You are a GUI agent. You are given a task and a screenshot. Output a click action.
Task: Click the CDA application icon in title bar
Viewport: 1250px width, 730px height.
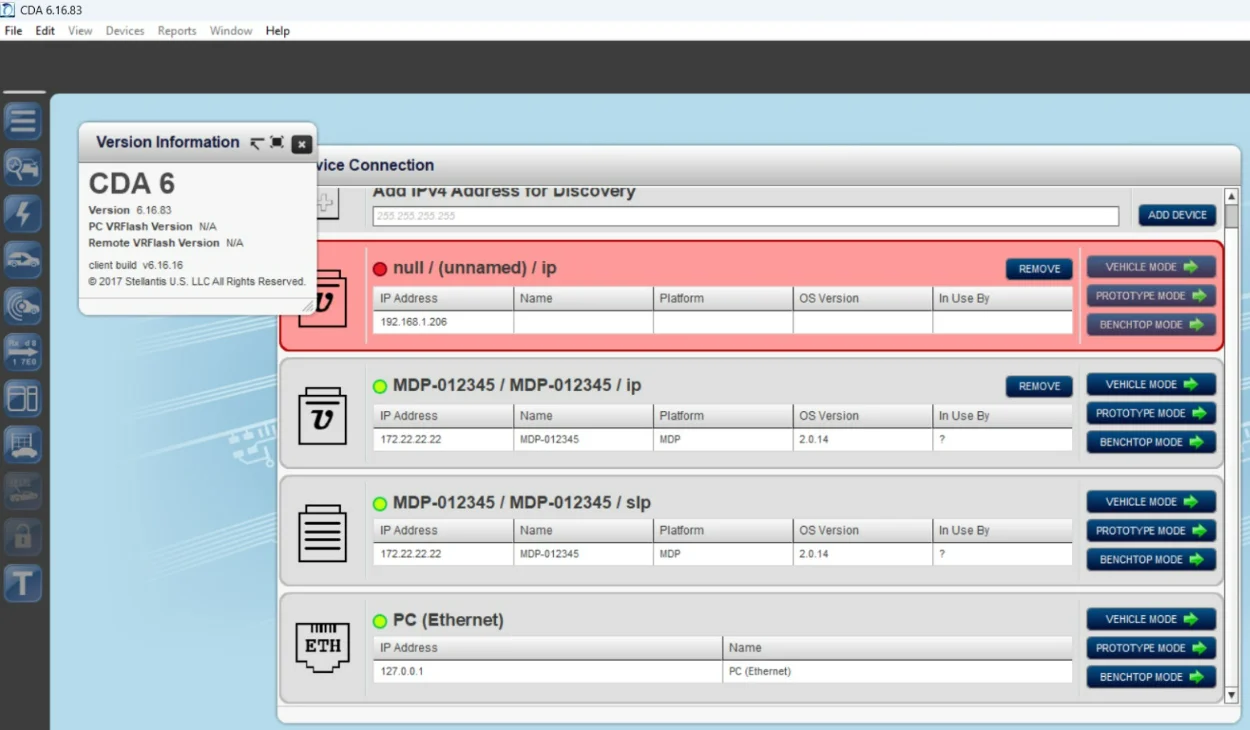[x=8, y=9]
